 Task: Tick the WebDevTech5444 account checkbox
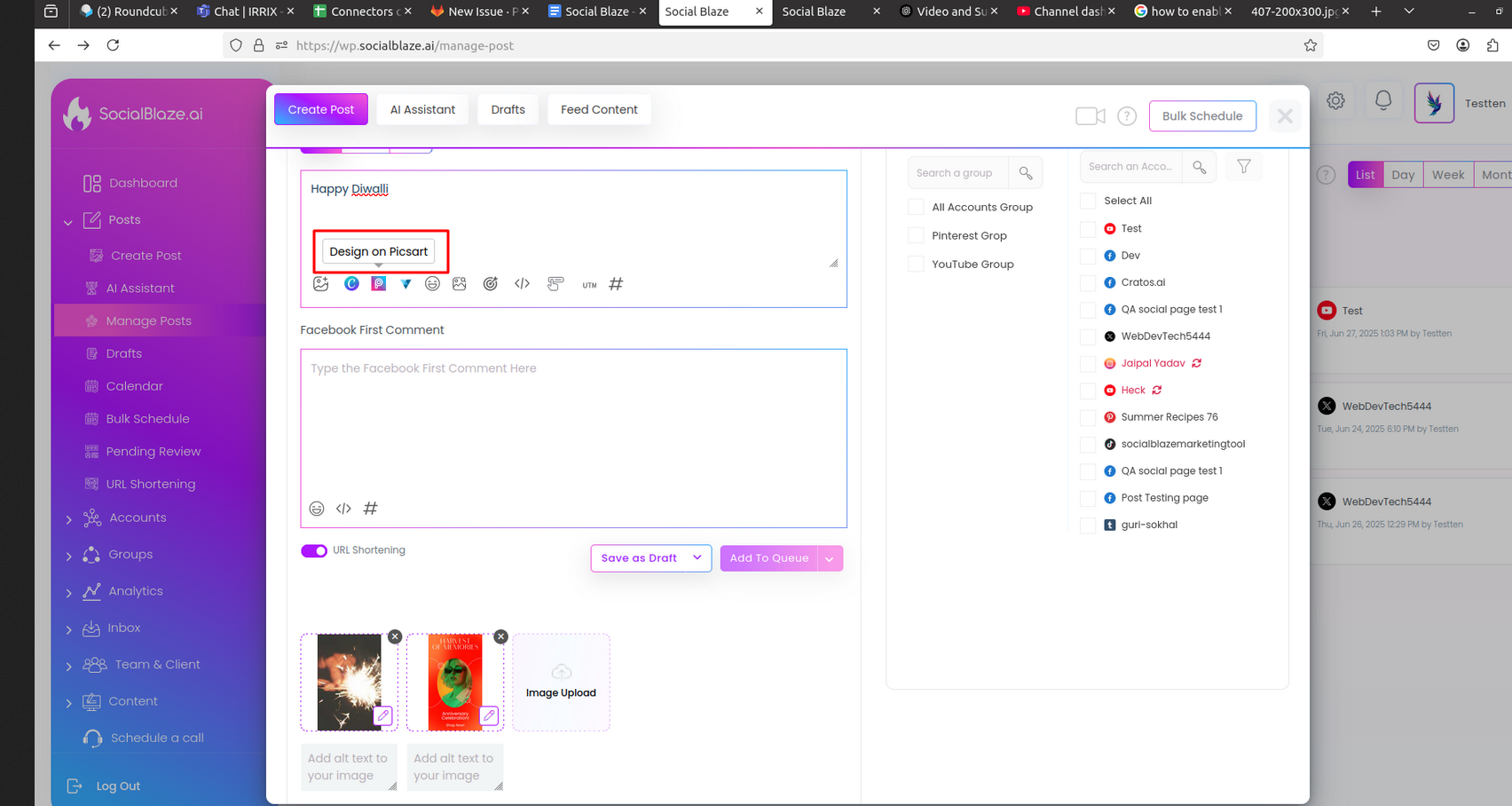[x=1088, y=336]
